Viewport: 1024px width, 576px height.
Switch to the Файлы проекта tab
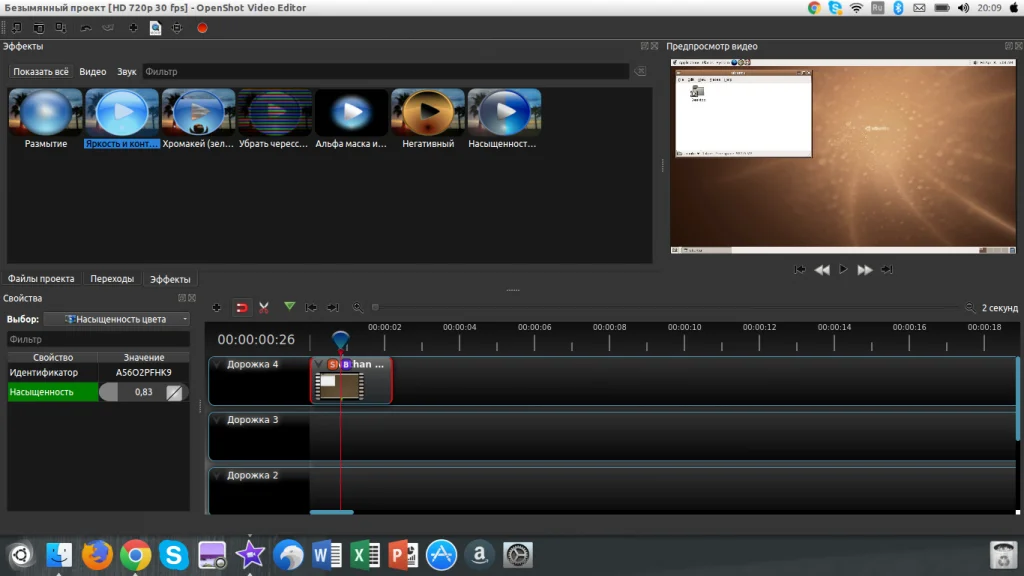[41, 279]
